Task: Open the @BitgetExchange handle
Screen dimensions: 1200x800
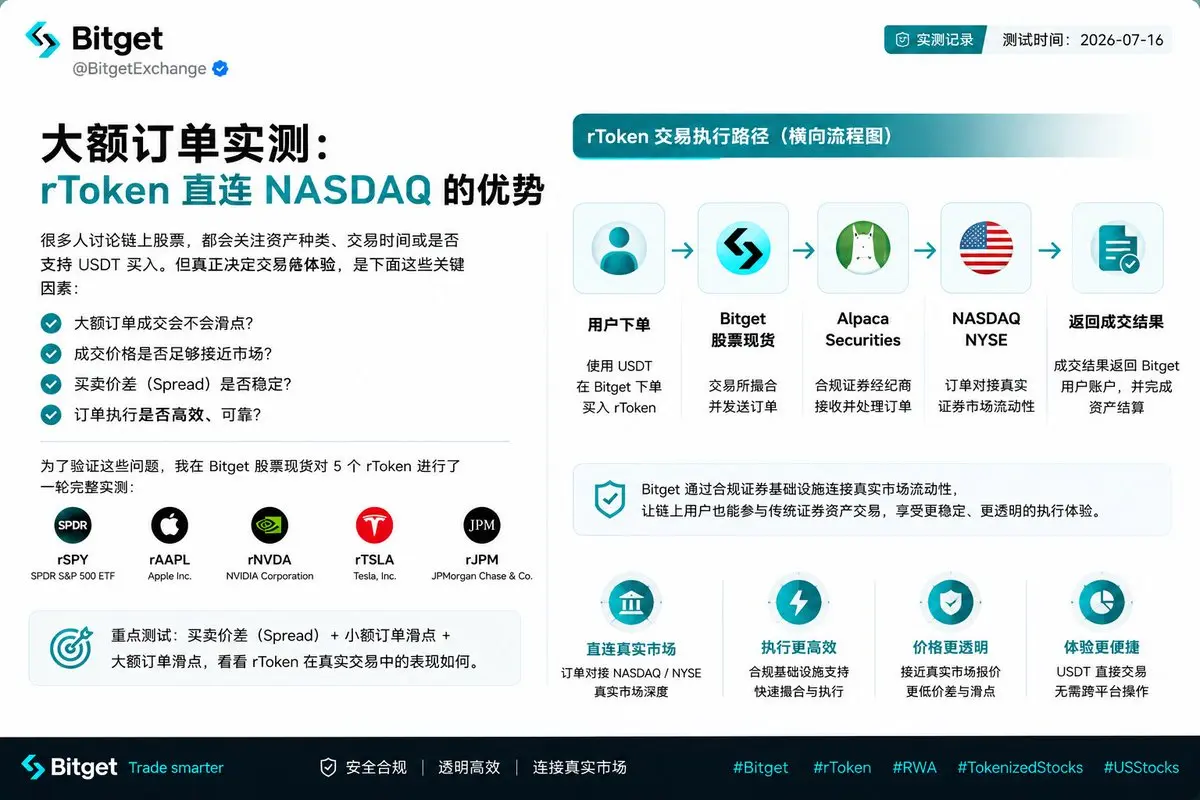Action: 139,69
